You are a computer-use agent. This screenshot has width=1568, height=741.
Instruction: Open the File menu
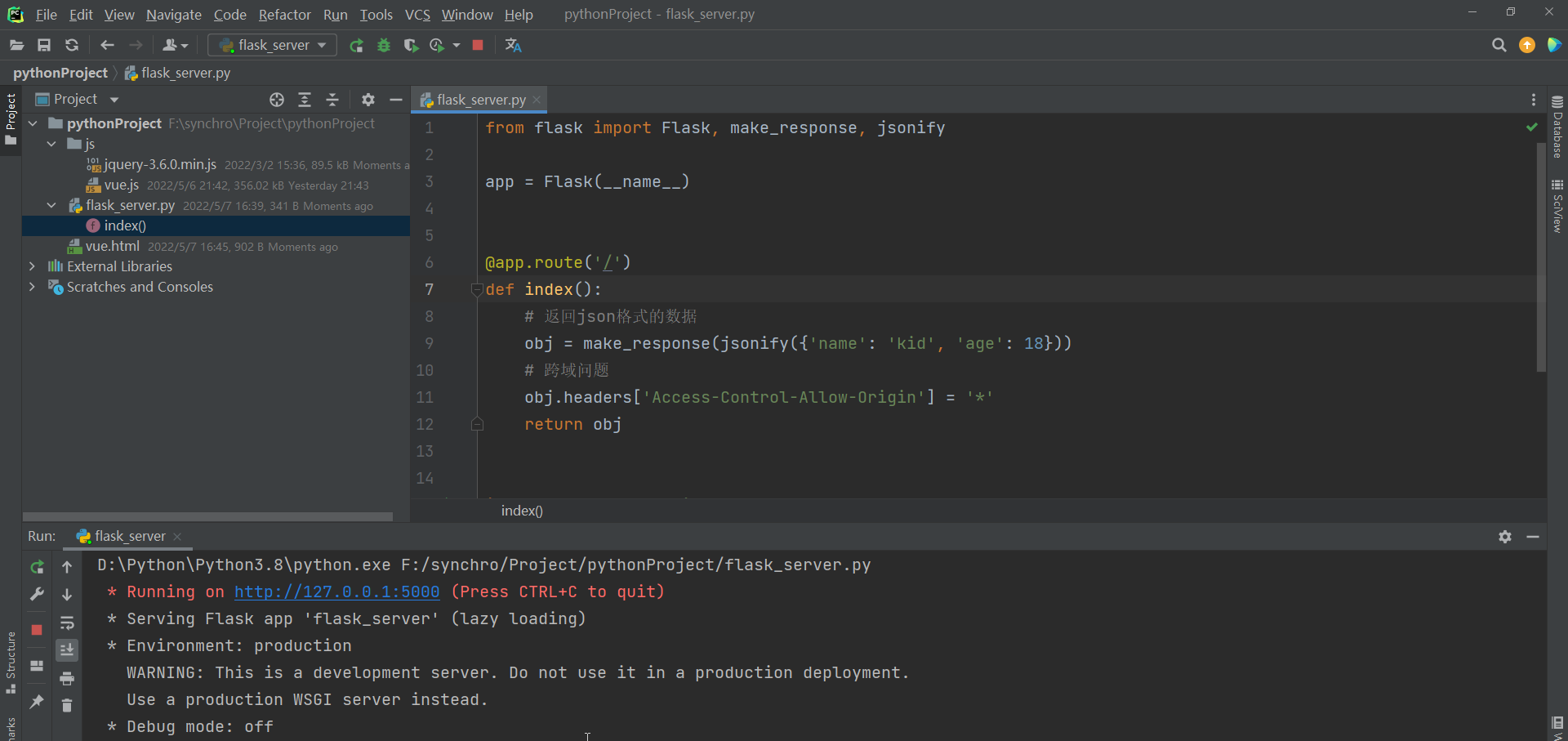[47, 15]
